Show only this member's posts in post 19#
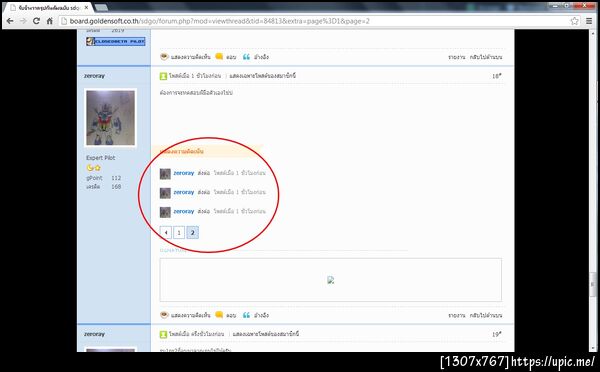The image size is (600, 372). tap(266, 334)
